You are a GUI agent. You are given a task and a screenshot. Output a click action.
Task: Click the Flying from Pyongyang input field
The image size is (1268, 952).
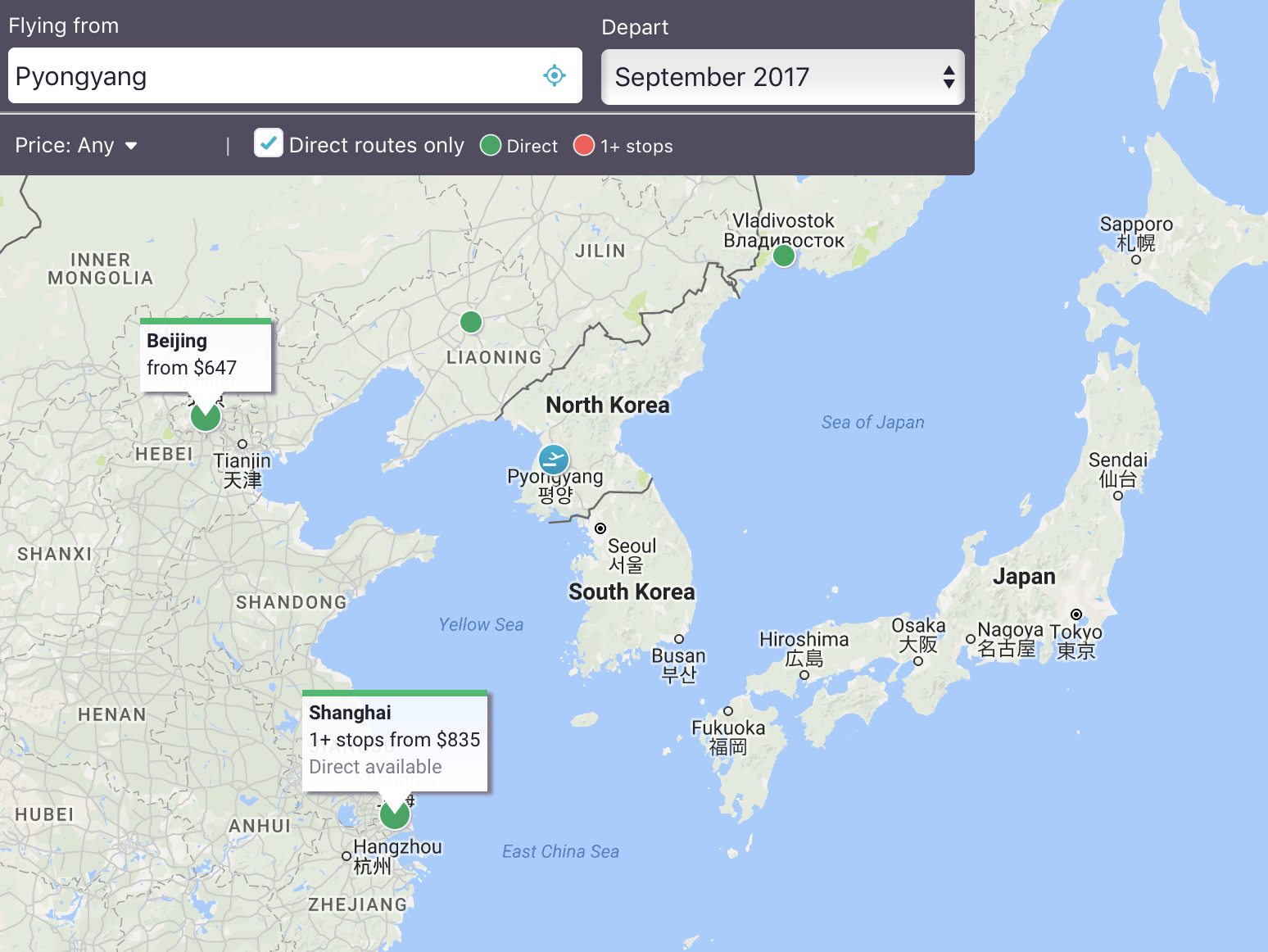[x=270, y=76]
